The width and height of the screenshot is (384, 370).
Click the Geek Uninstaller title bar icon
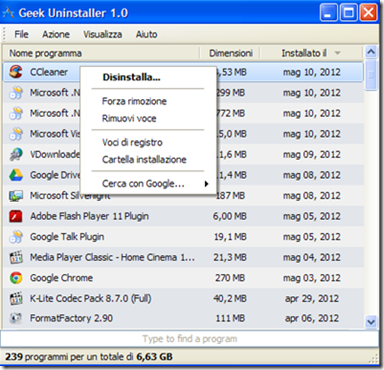pyautogui.click(x=8, y=13)
